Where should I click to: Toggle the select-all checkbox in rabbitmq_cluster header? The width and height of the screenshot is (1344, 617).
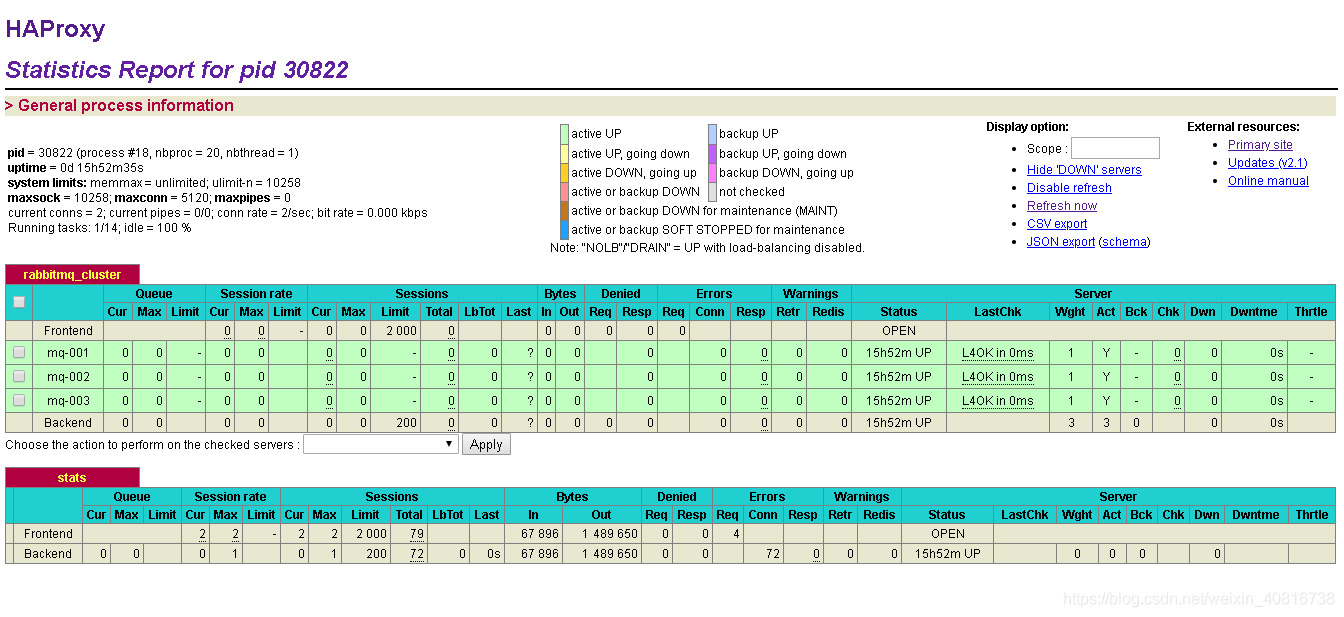pyautogui.click(x=19, y=302)
